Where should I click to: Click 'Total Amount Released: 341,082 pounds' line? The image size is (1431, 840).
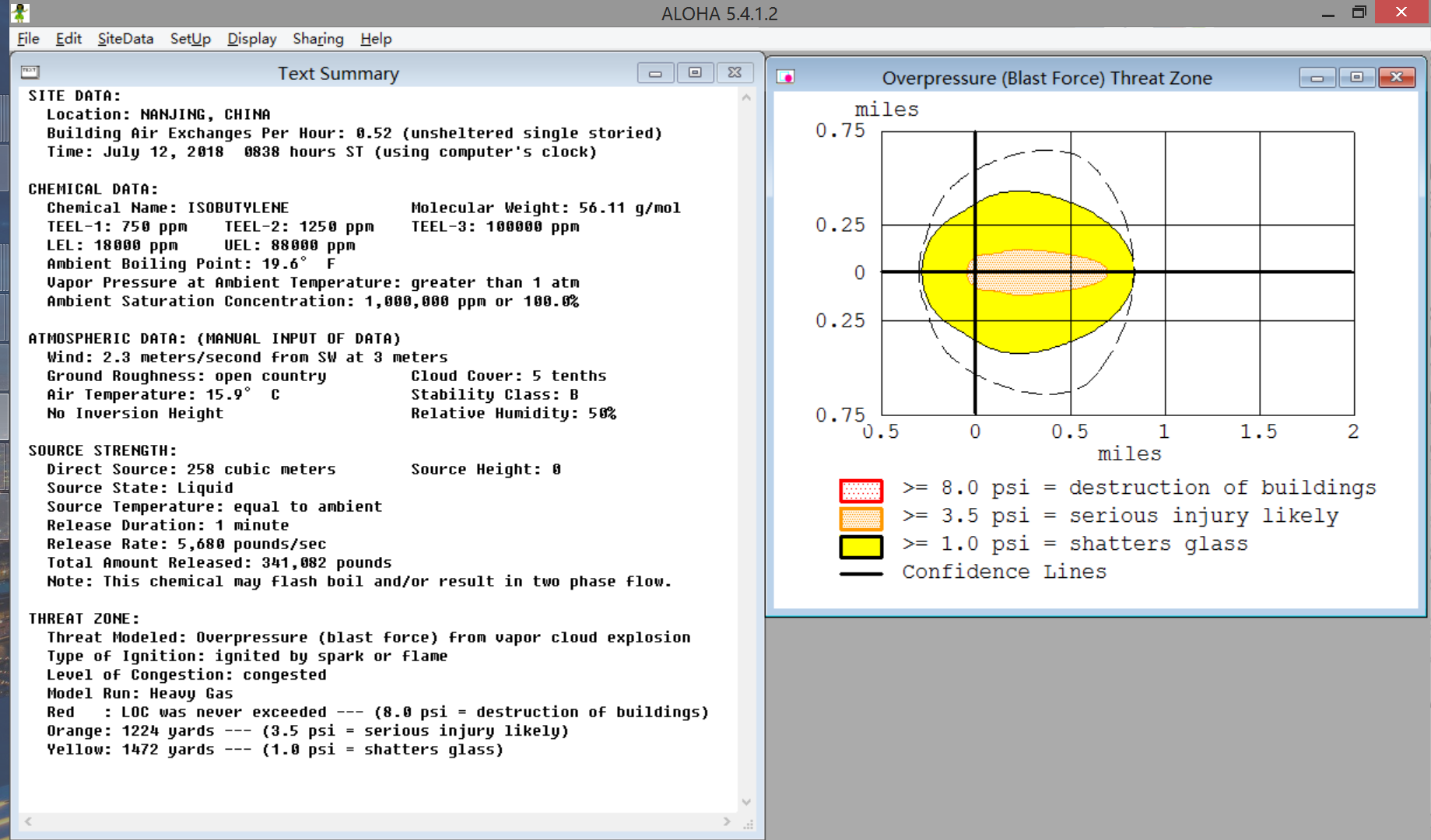[x=219, y=562]
